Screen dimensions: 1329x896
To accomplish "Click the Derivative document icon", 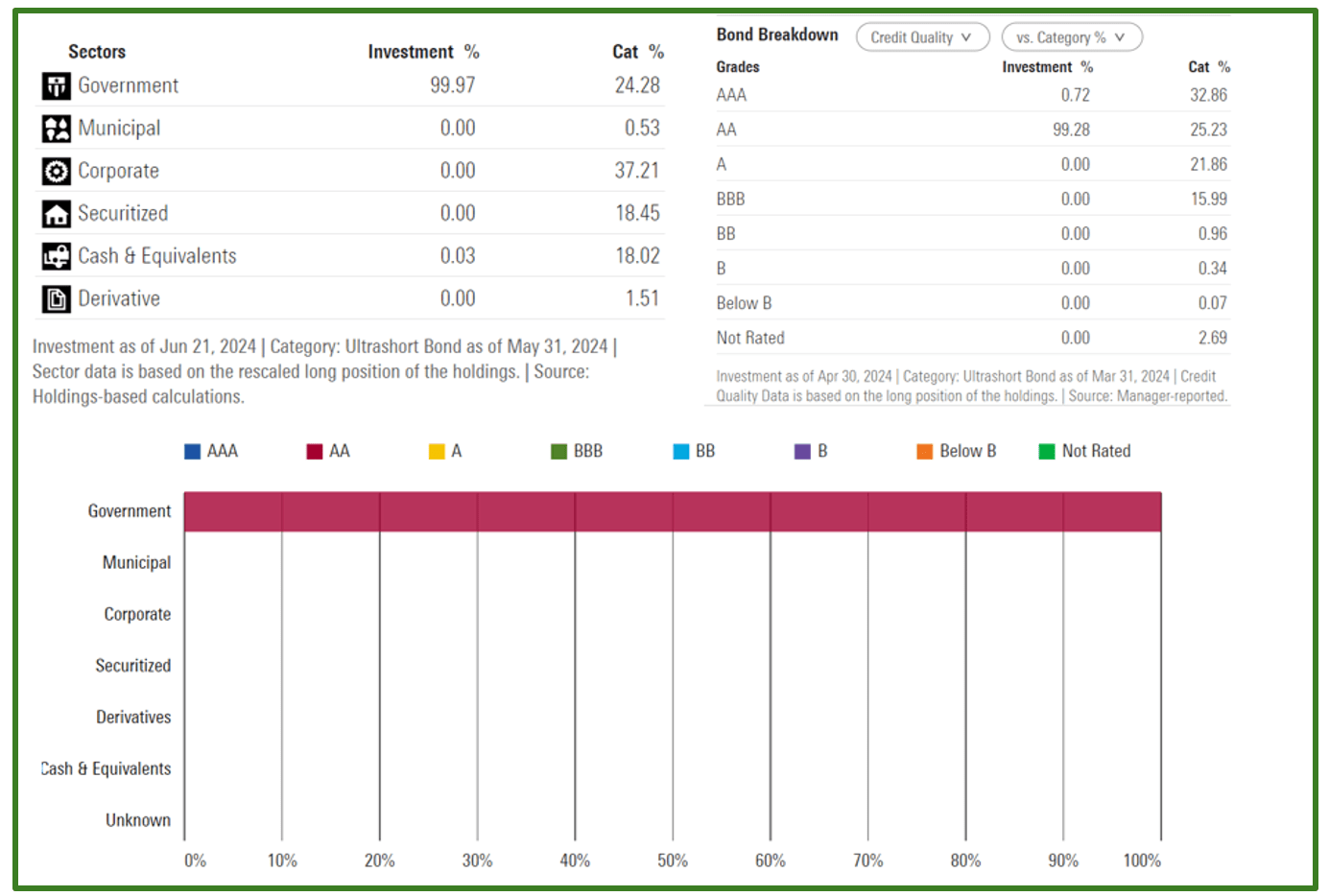I will pos(55,298).
